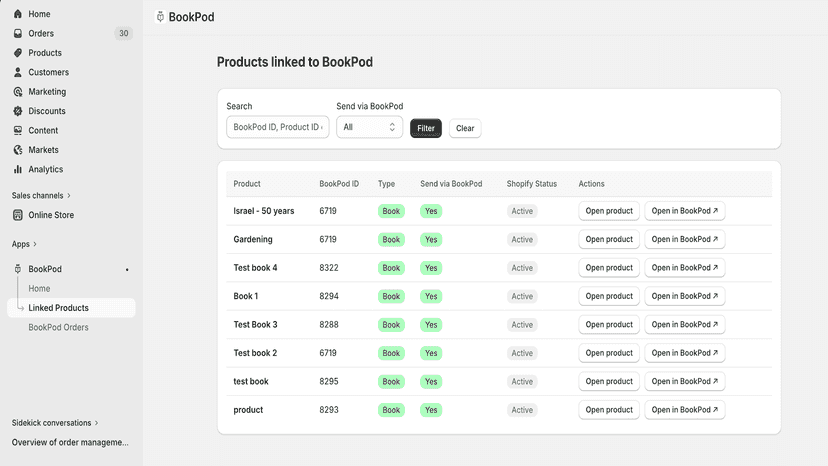Open product for Test Book 3

coord(609,324)
